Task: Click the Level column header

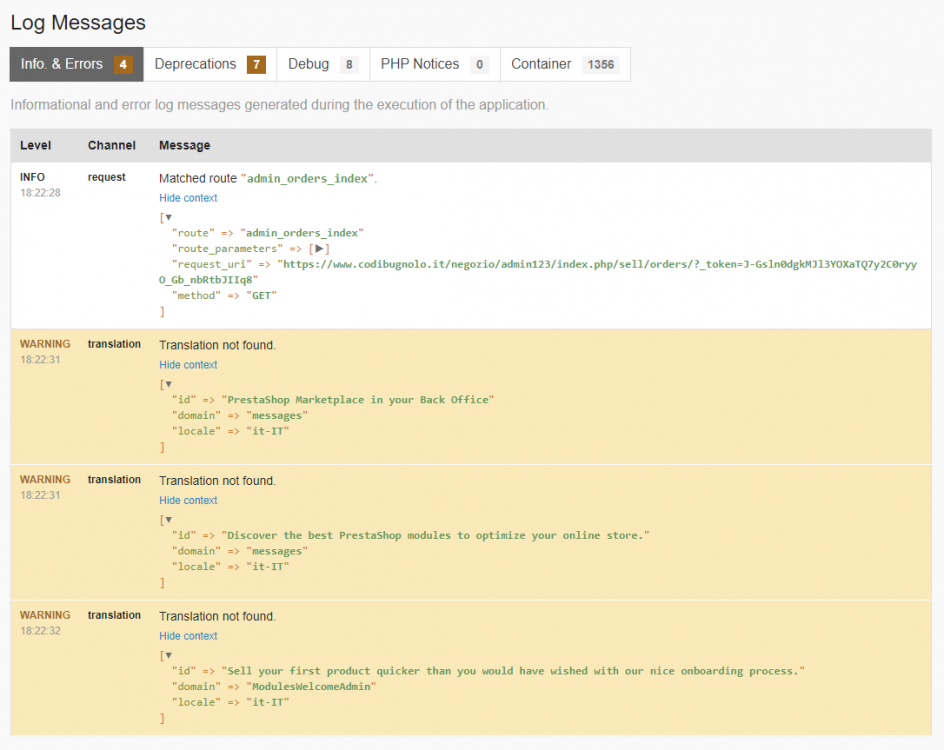Action: (33, 145)
